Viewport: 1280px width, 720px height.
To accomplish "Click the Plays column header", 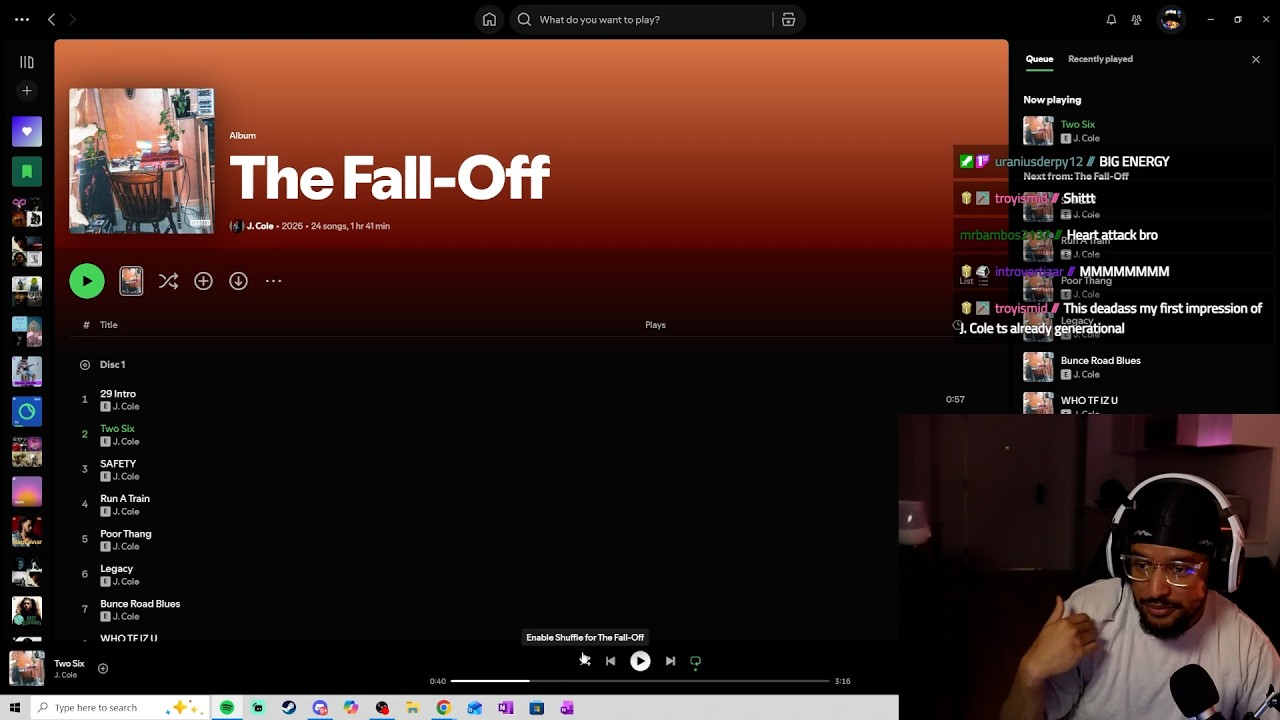I will coord(655,325).
